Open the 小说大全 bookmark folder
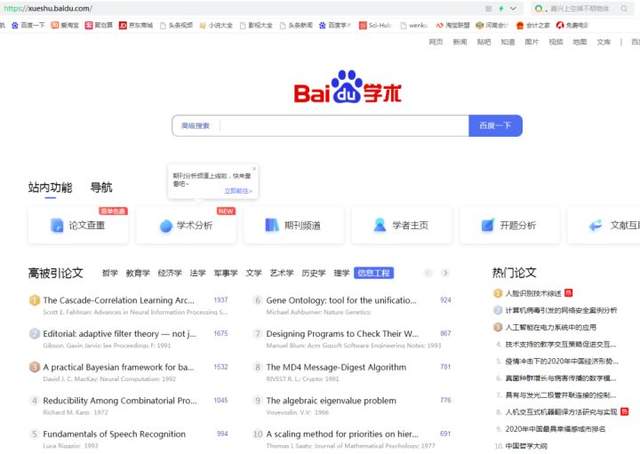640x454 pixels. (216, 25)
